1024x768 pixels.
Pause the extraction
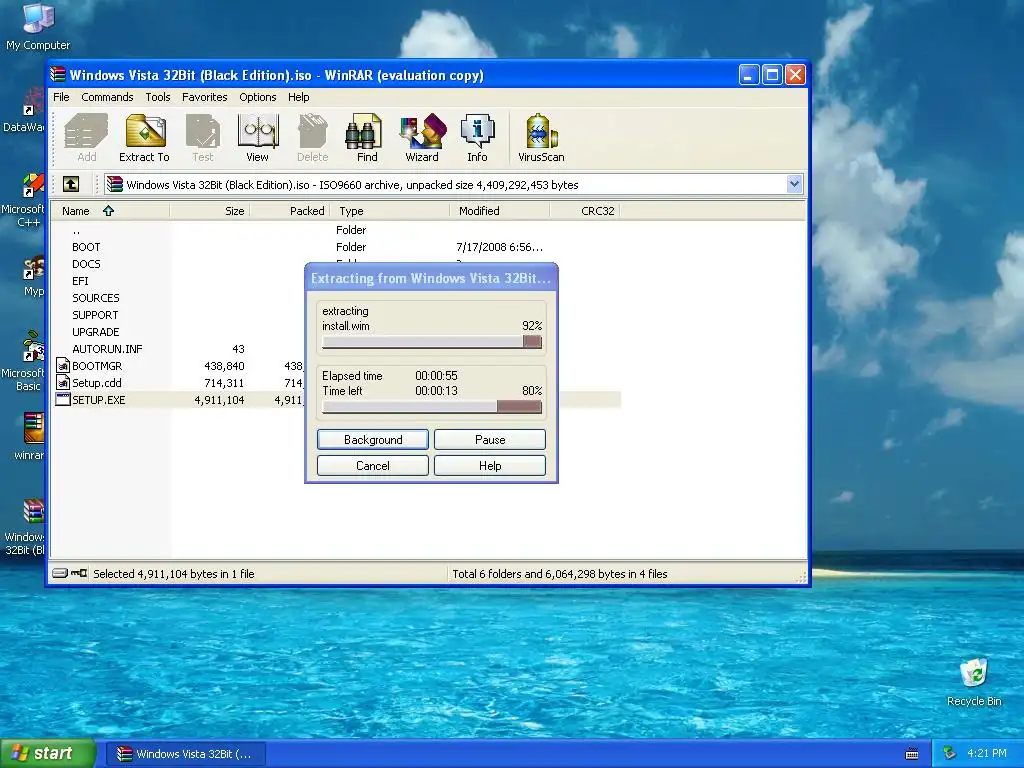[490, 440]
